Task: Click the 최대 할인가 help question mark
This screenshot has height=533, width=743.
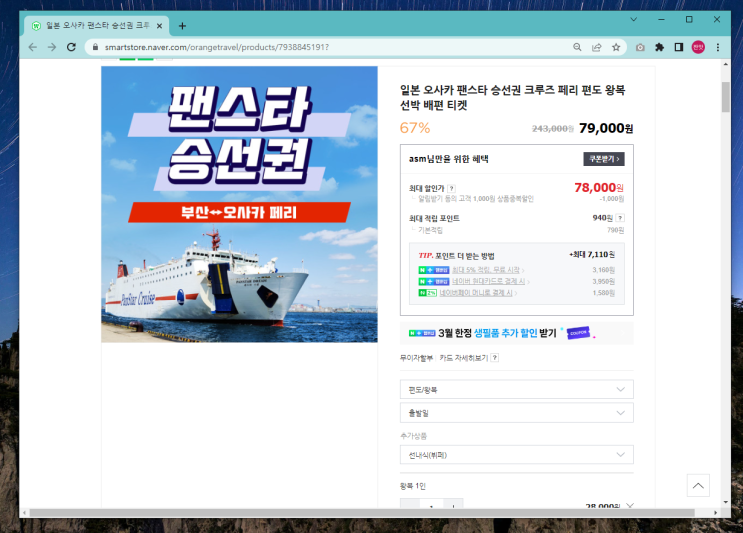Action: [452, 188]
